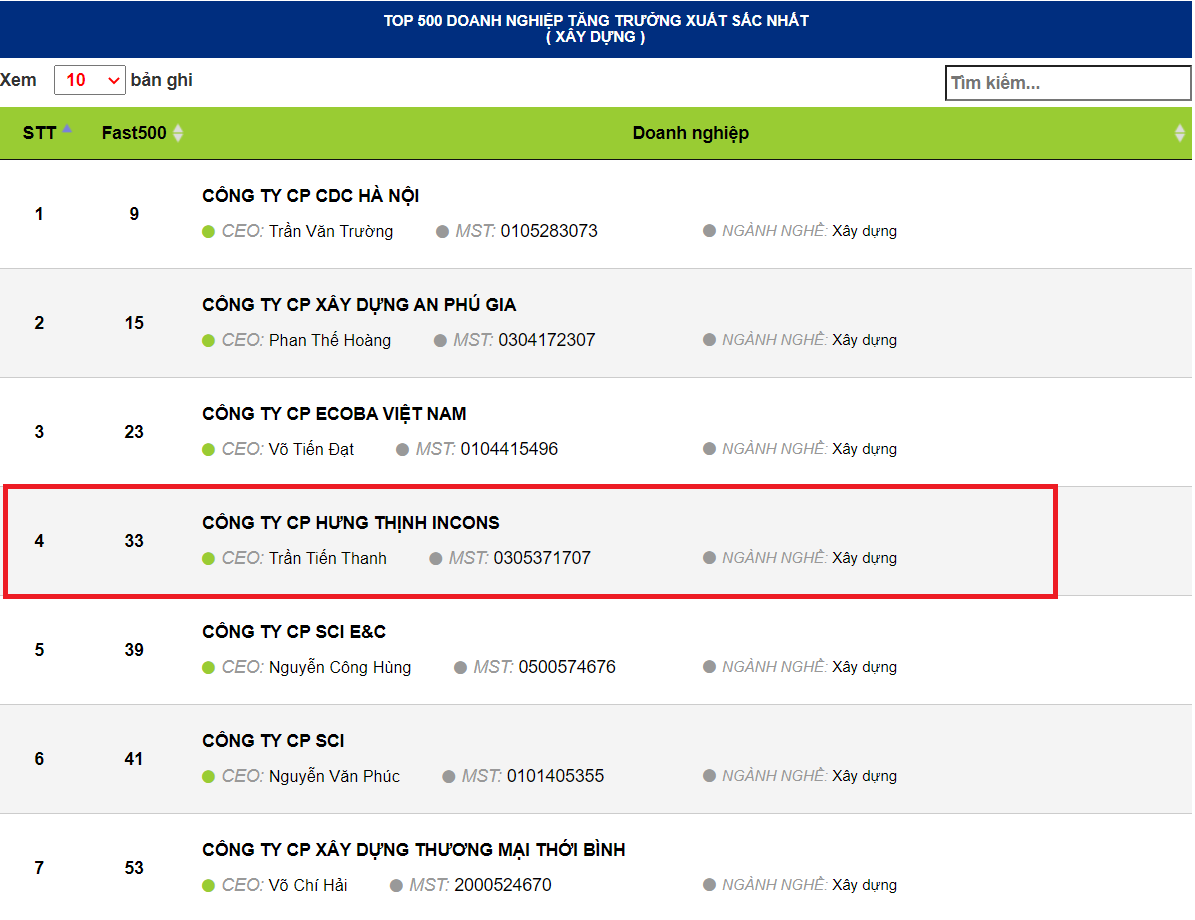Click the gray dot beside MST 2000524670

coord(396,886)
